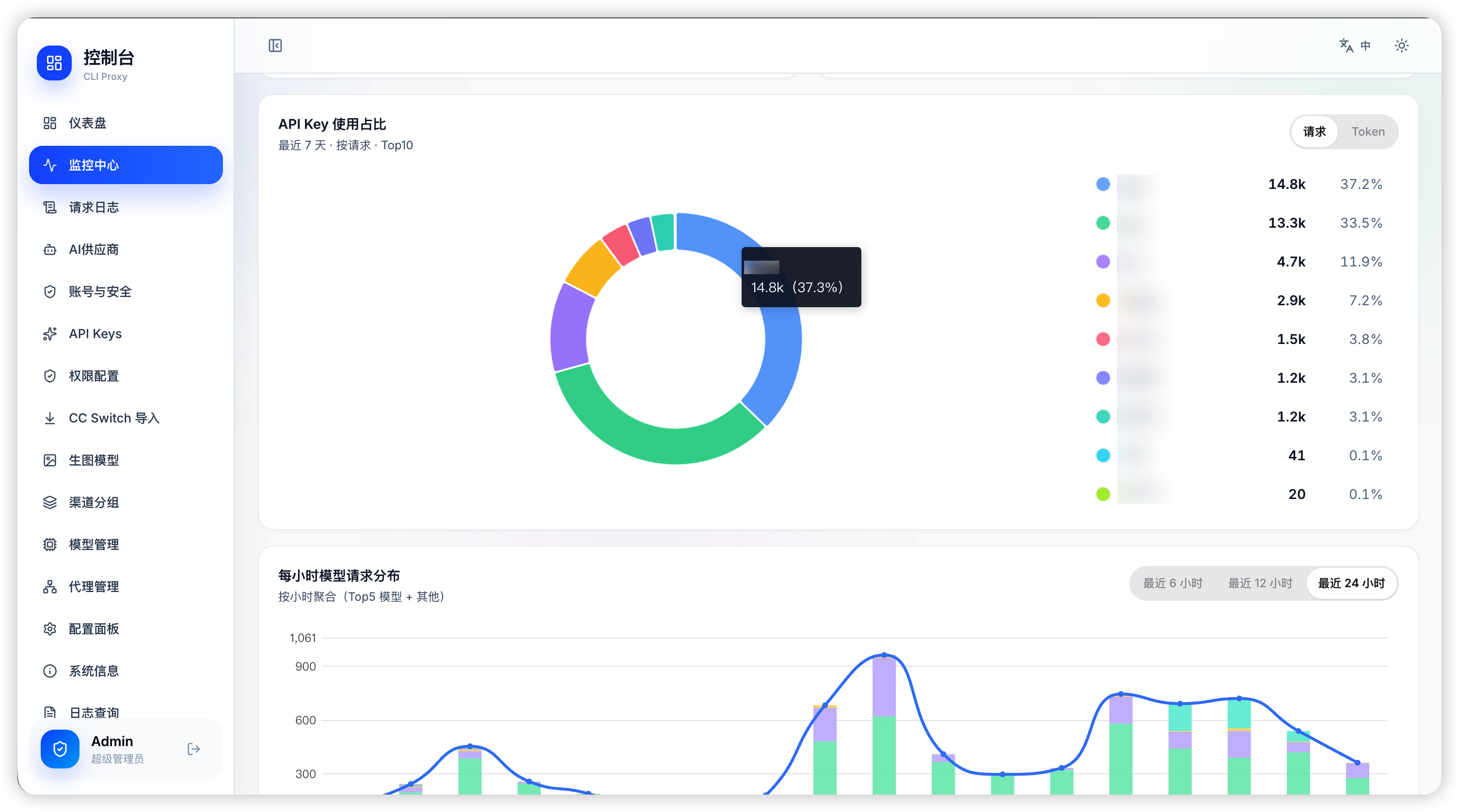The width and height of the screenshot is (1459, 812).
Task: Open the 权限配置 page
Action: tap(126, 376)
